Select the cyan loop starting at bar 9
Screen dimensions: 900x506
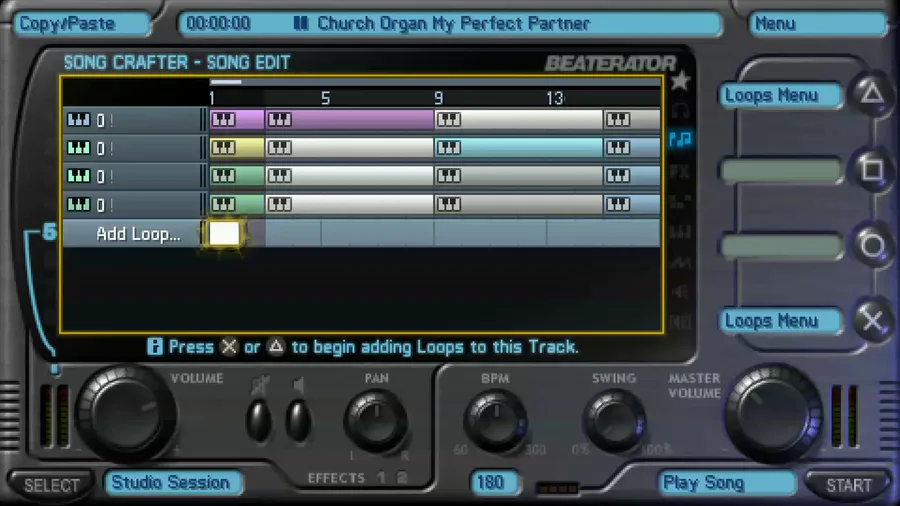518,147
